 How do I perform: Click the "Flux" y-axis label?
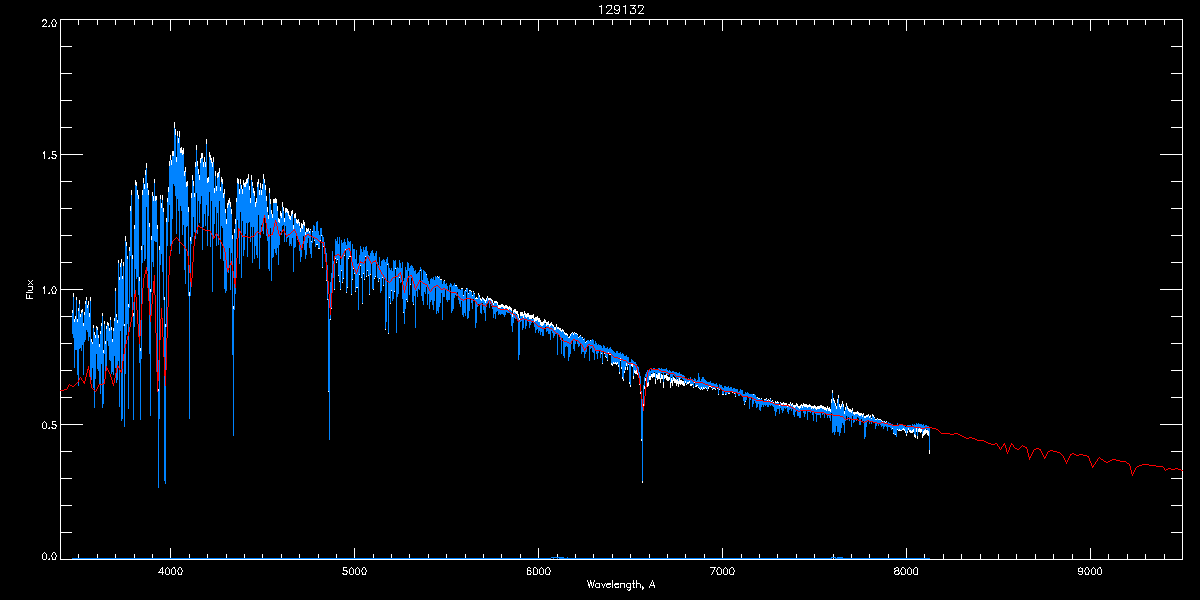[30, 290]
